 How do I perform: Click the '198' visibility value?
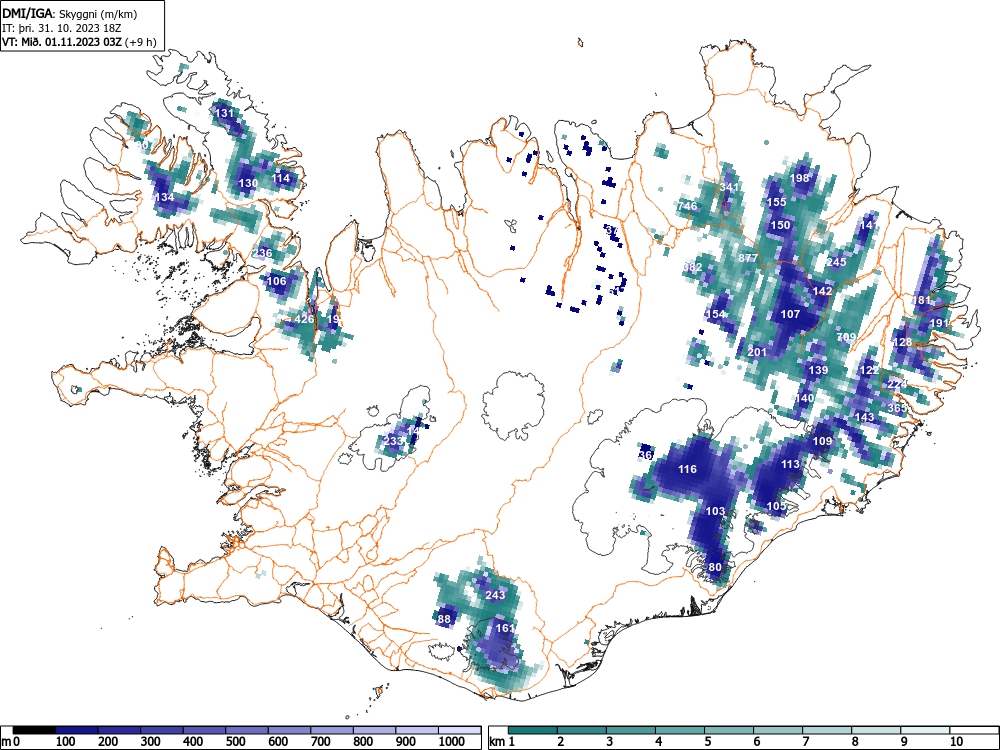tap(800, 178)
